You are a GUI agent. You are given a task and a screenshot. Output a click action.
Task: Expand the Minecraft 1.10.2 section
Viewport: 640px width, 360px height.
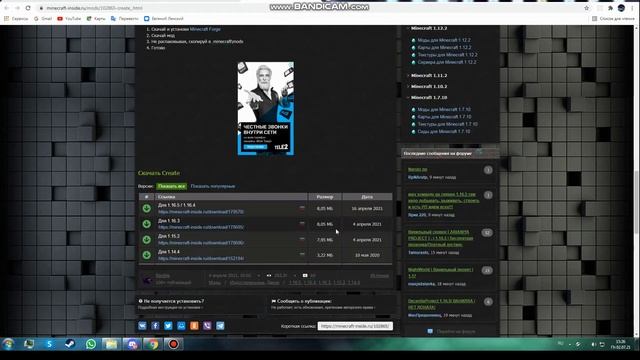[x=429, y=87]
